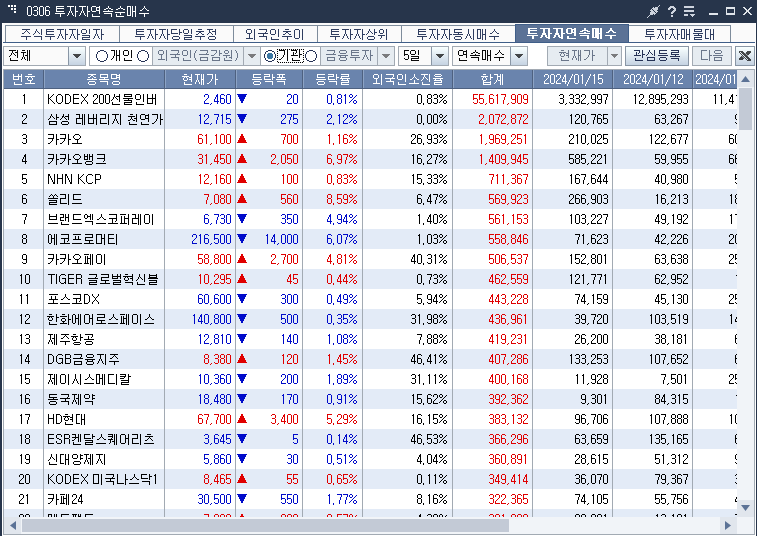The height and width of the screenshot is (536, 757).
Task: Click the 2024/01/12 column header
Action: [x=653, y=79]
